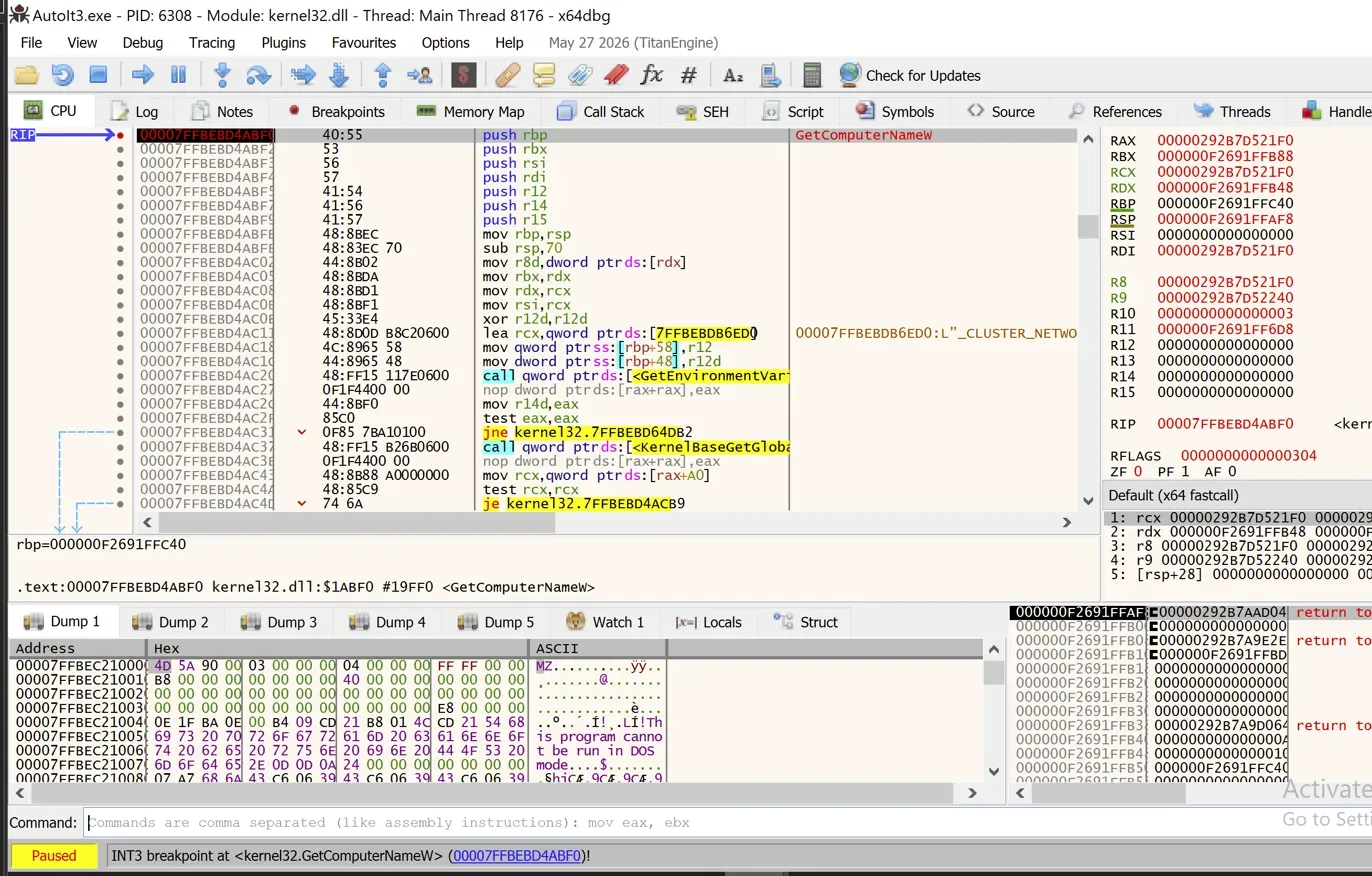Open the Threads tab
1372x876 pixels.
click(1232, 112)
